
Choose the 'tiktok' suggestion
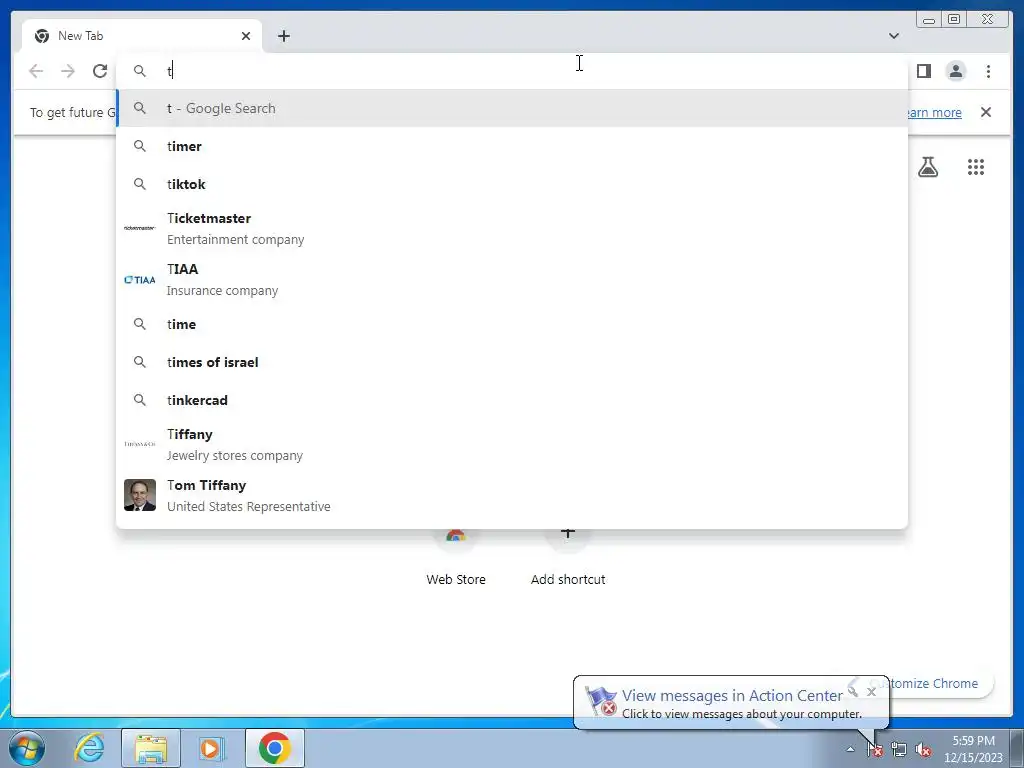512,184
